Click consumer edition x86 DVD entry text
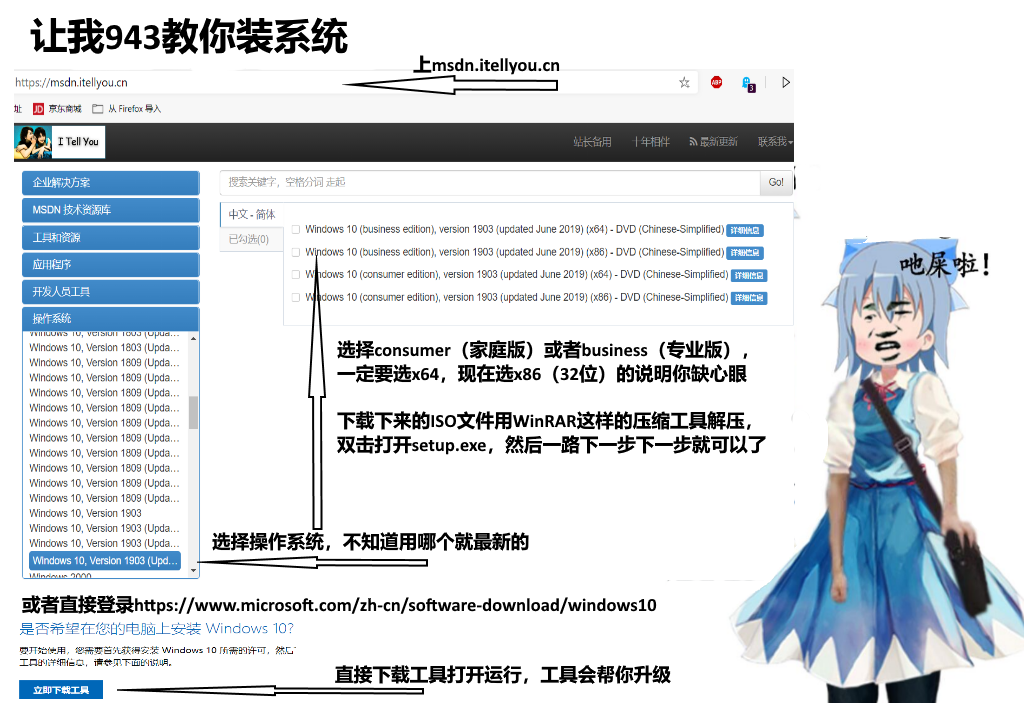The height and width of the screenshot is (703, 1024). coord(517,297)
